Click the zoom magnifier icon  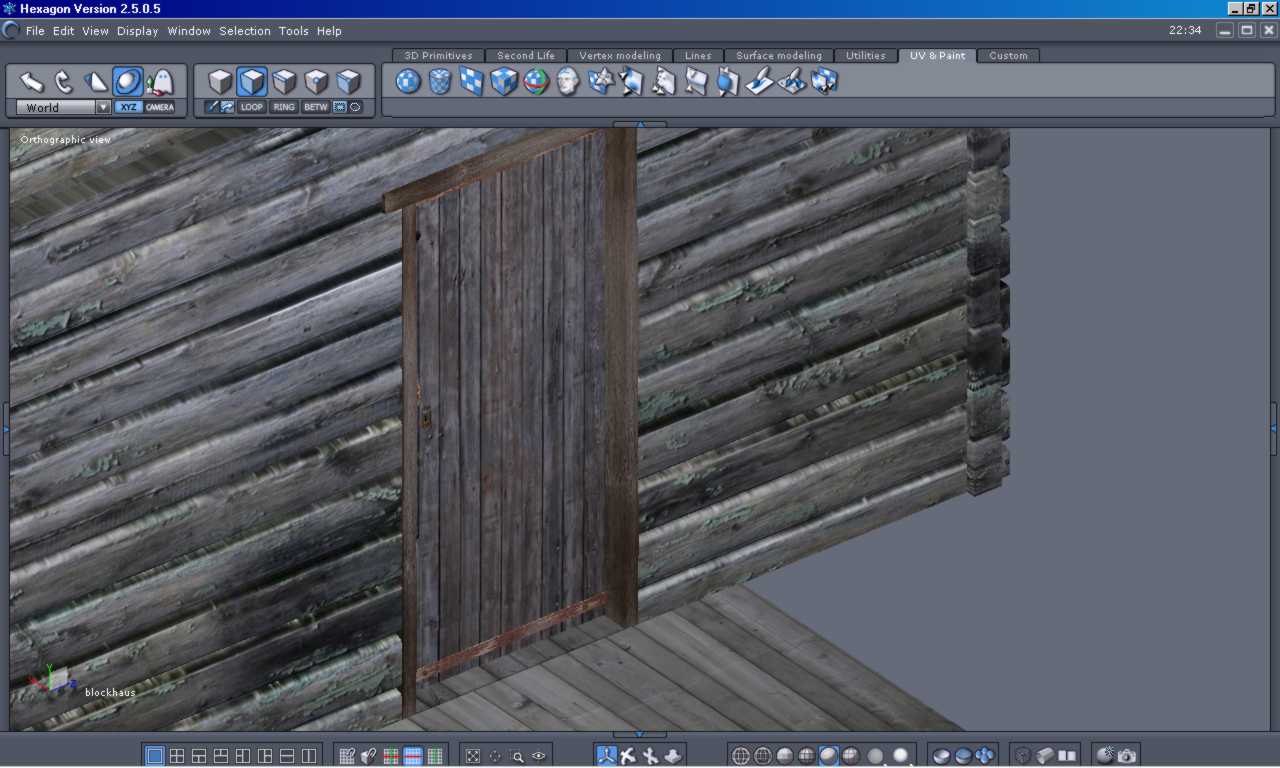517,756
